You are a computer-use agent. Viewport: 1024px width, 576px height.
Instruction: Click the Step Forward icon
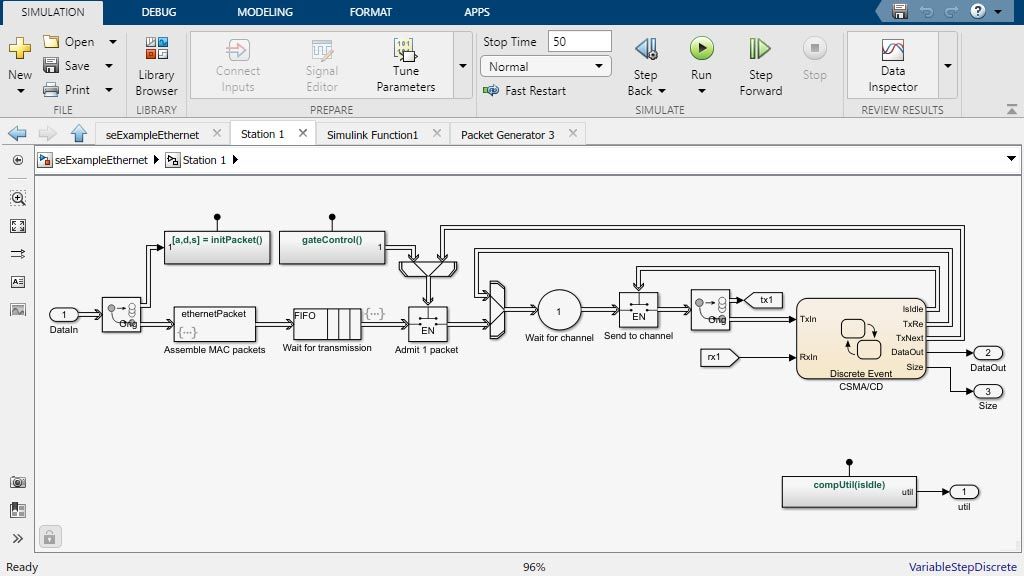[760, 50]
